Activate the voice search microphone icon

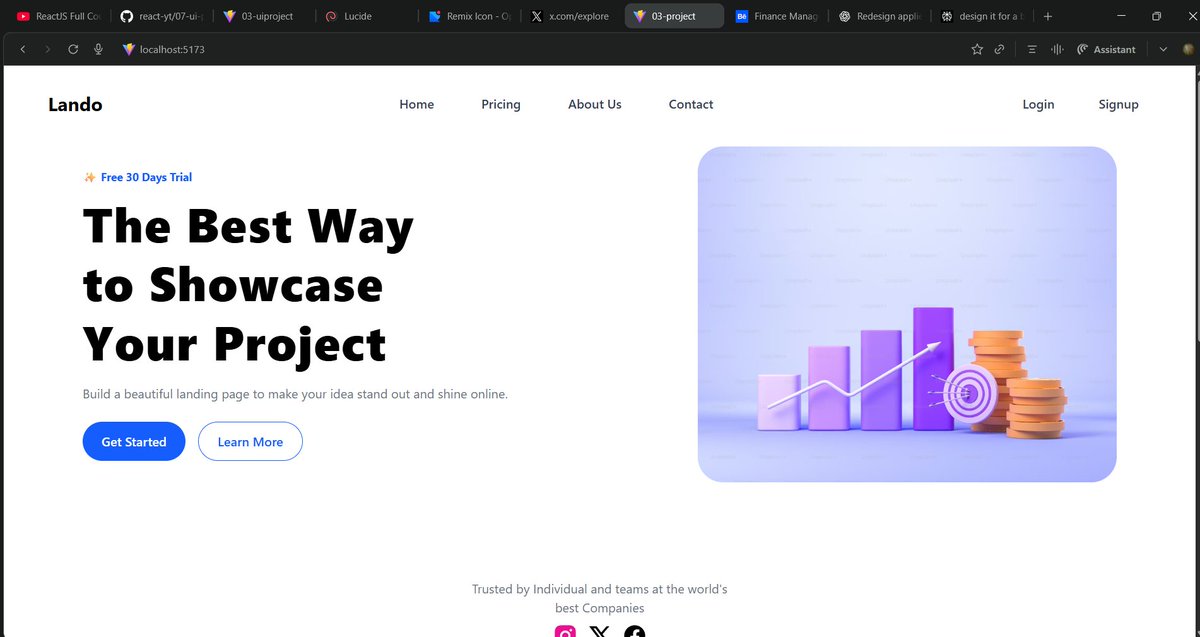pos(97,48)
